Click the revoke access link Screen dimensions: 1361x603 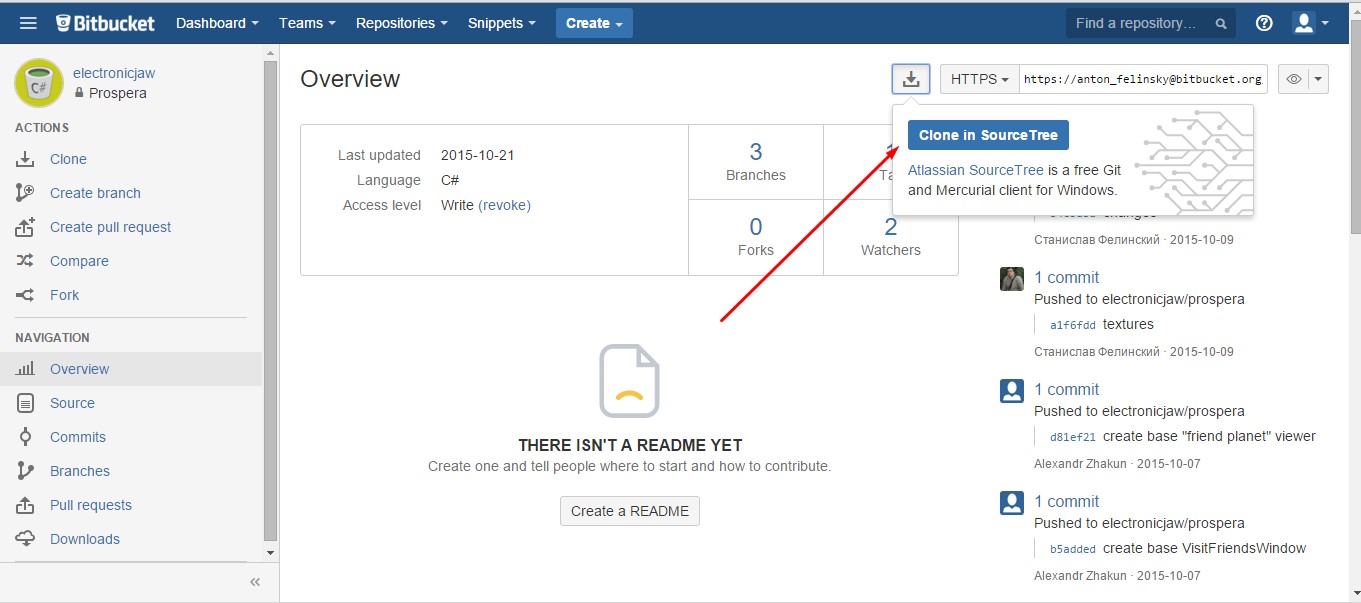coord(505,205)
